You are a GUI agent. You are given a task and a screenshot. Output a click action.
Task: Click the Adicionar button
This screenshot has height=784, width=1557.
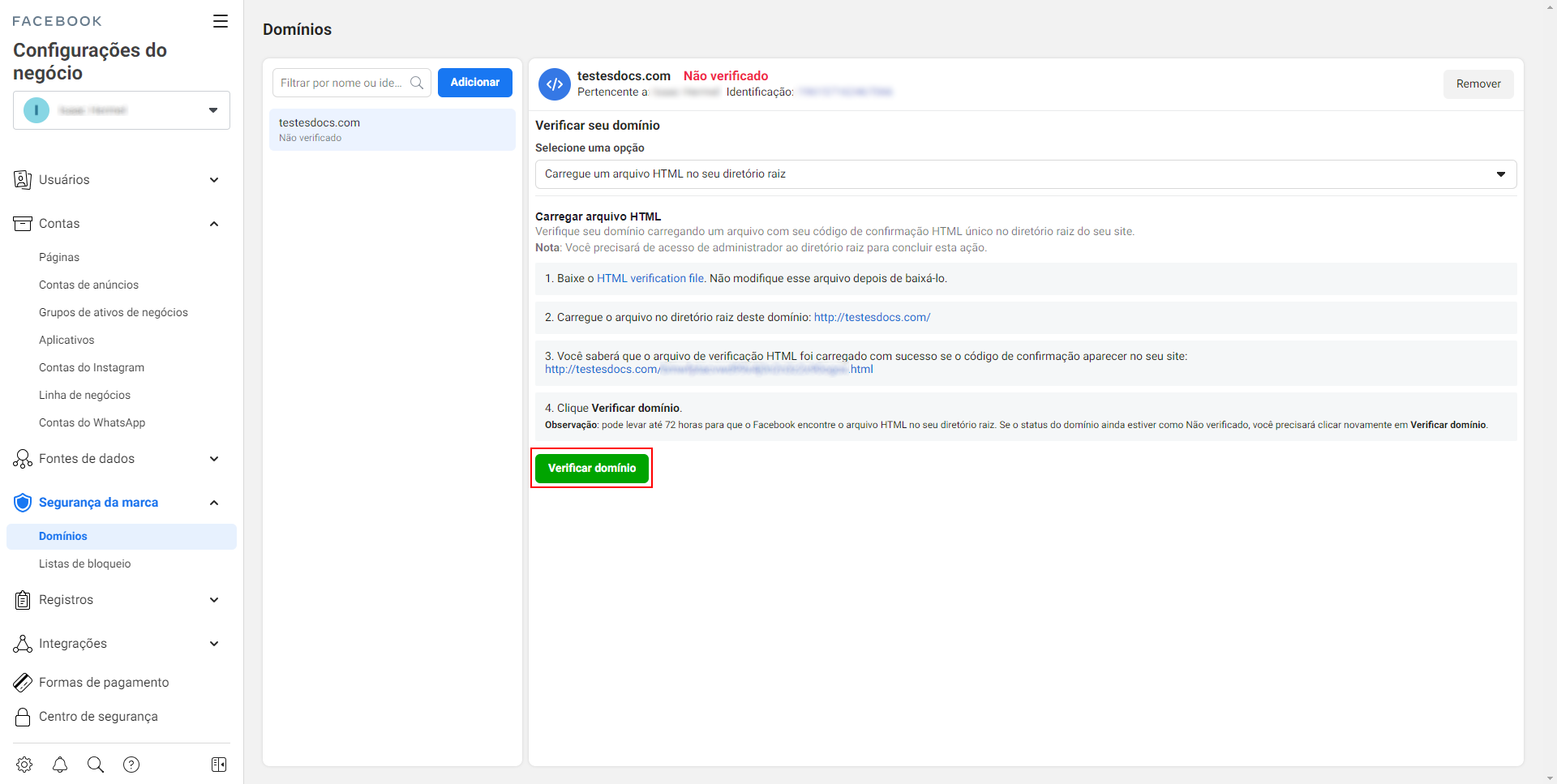[475, 83]
